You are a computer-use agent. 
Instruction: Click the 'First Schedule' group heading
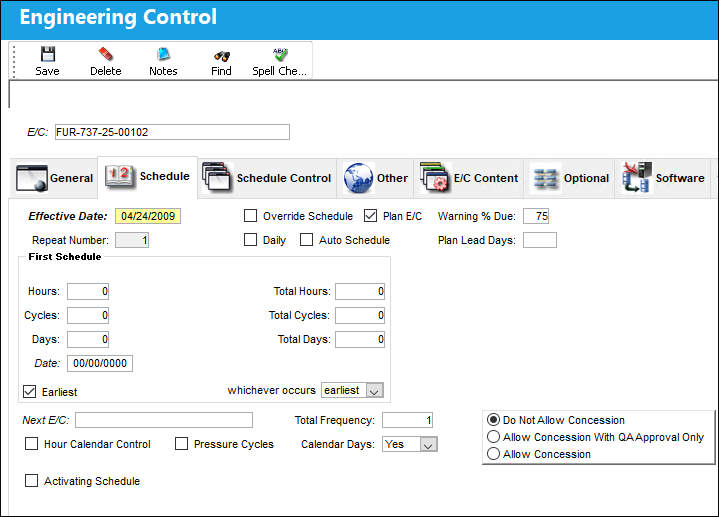click(65, 256)
